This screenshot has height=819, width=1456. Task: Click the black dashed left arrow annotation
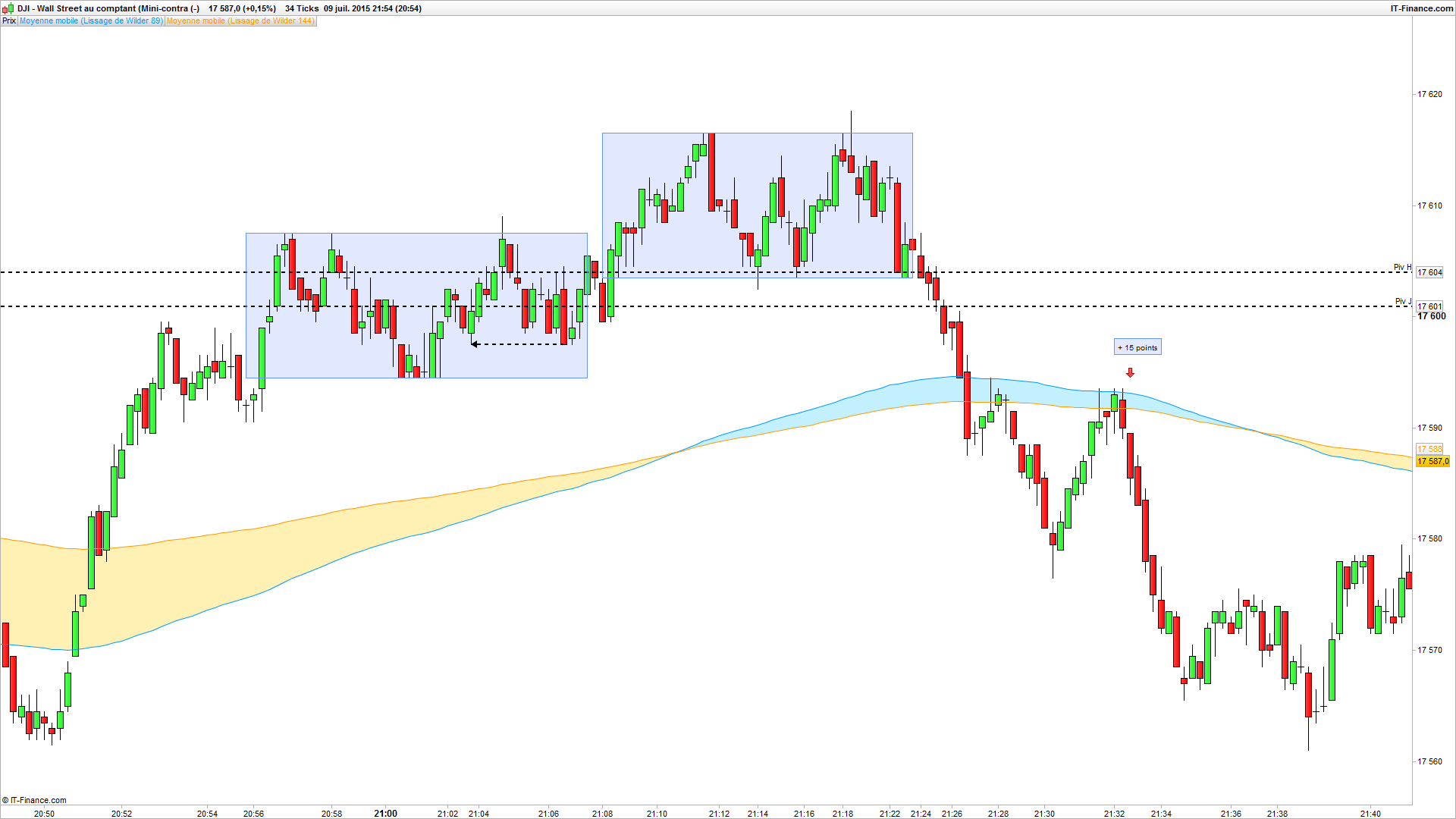518,344
